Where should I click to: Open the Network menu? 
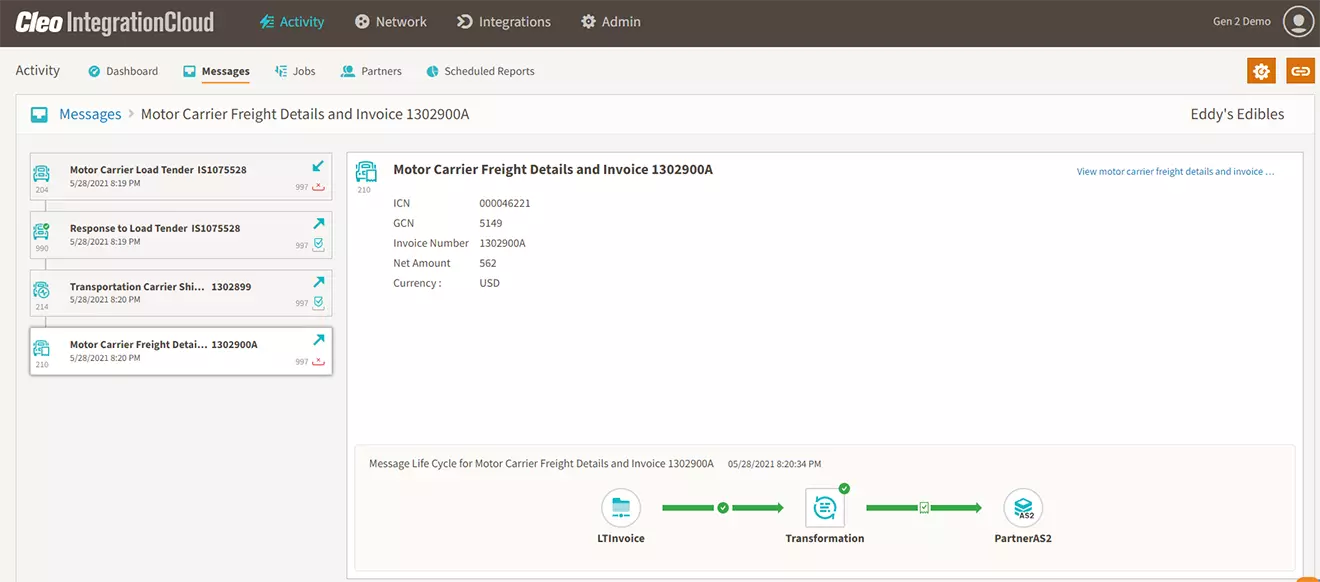click(390, 22)
